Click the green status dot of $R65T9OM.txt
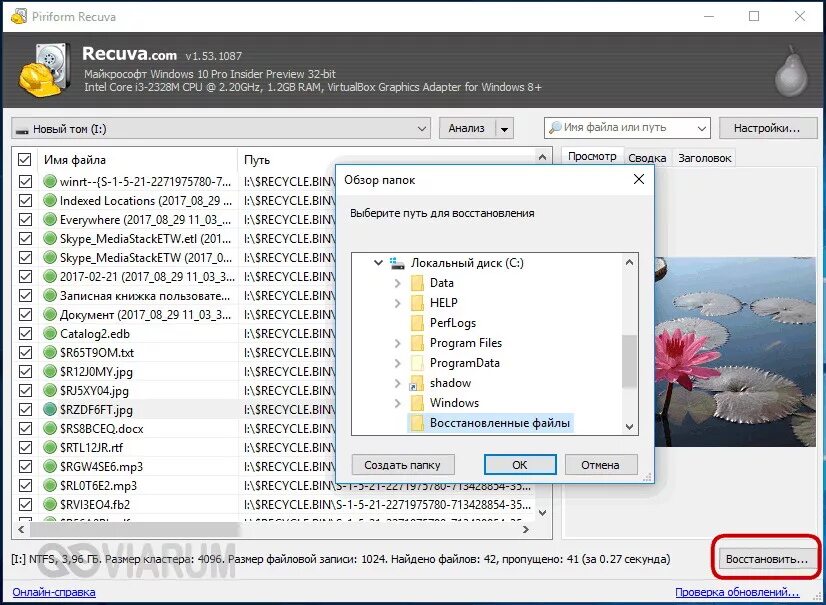The width and height of the screenshot is (826, 605). click(x=50, y=353)
